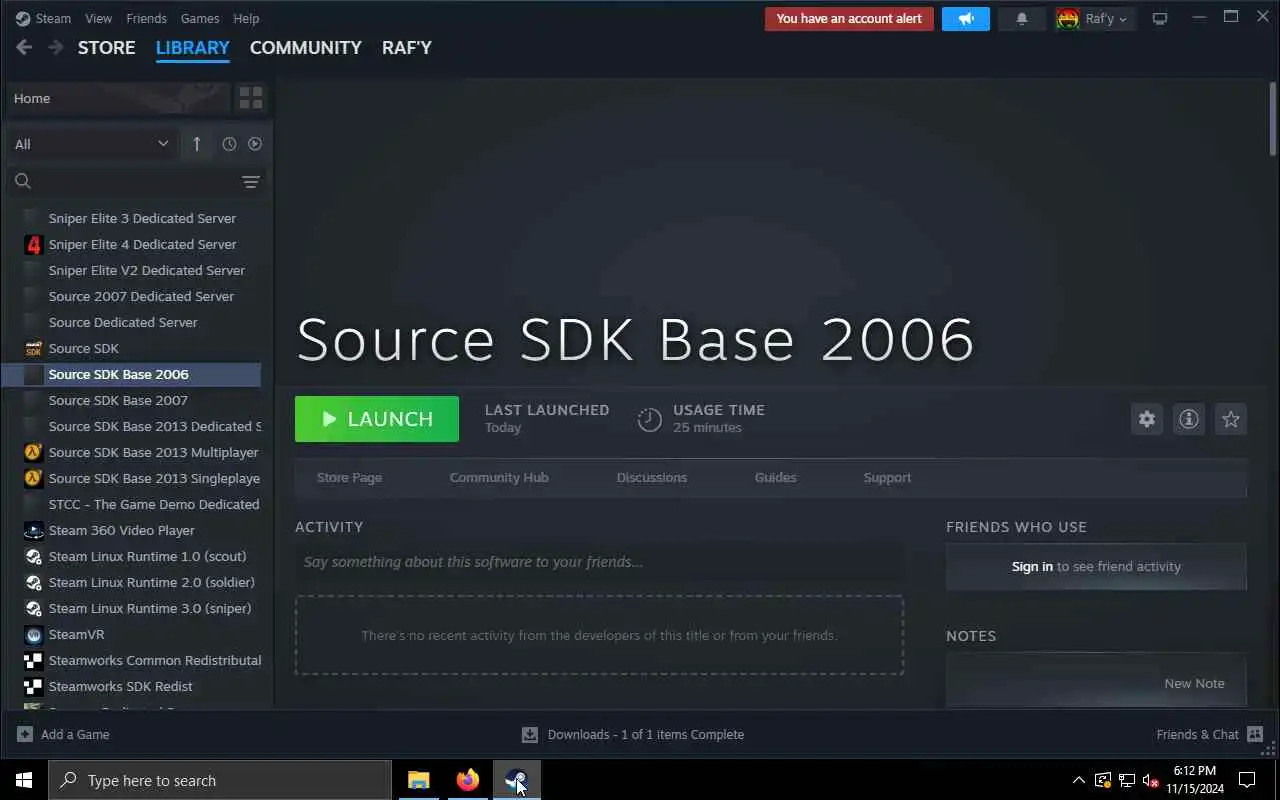The width and height of the screenshot is (1280, 800).
Task: Open the Store Page link
Action: pos(349,477)
